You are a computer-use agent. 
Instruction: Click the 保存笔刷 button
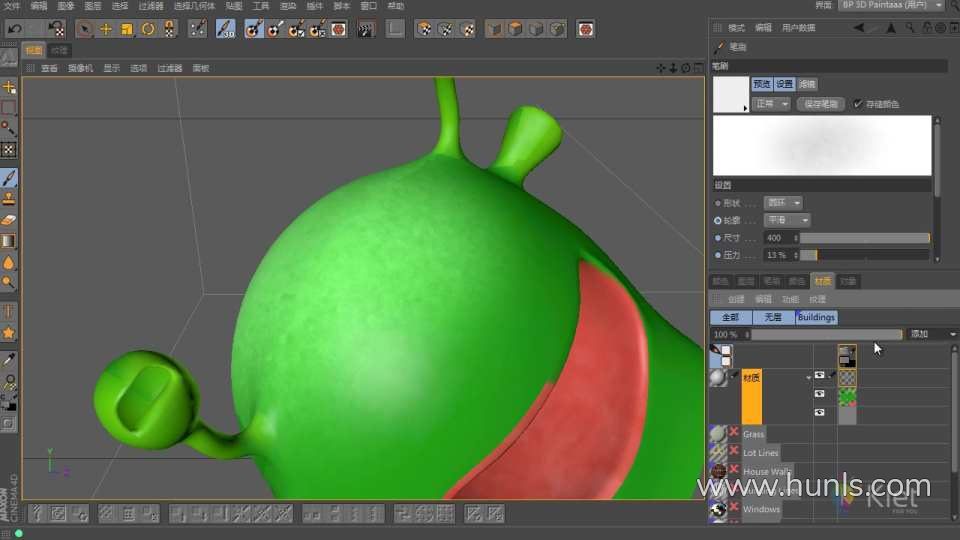(820, 104)
